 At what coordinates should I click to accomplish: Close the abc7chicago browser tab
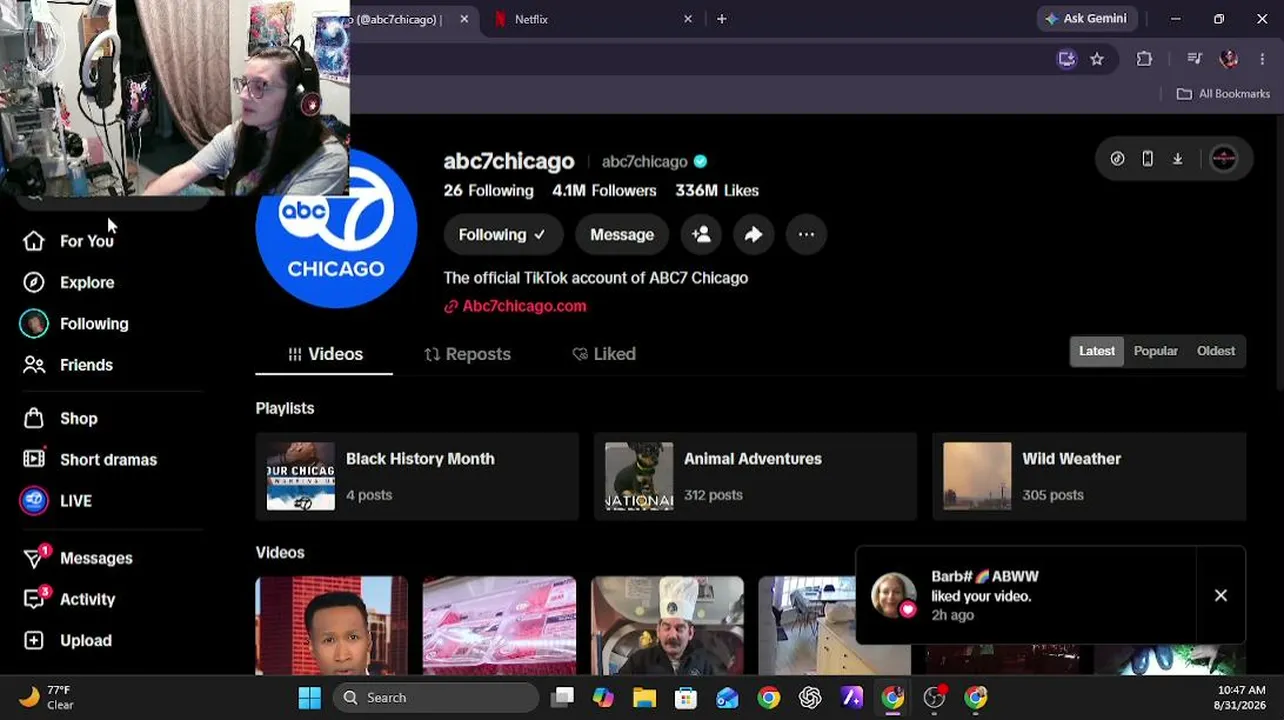click(464, 19)
